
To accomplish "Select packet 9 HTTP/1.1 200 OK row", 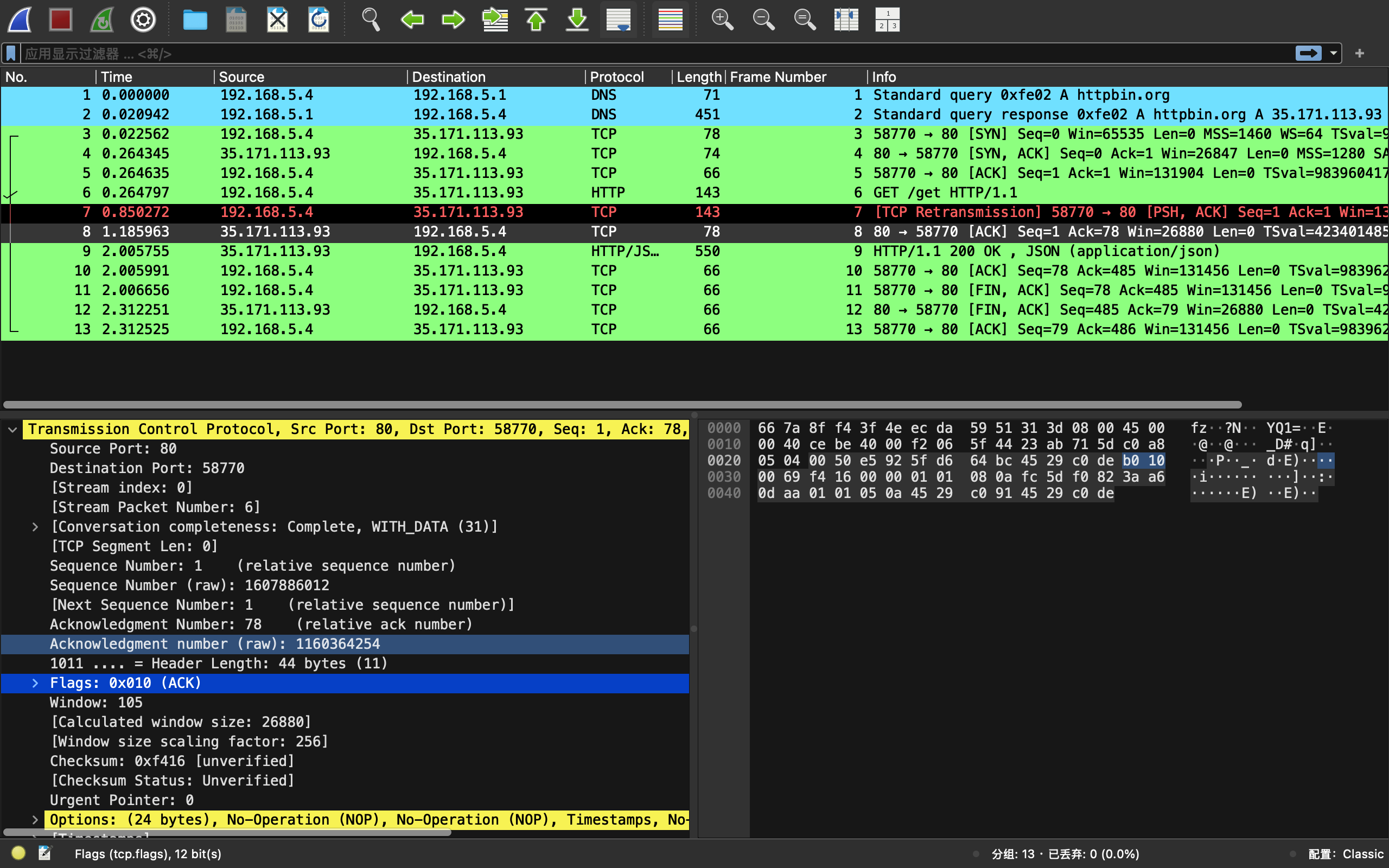I will tap(694, 251).
